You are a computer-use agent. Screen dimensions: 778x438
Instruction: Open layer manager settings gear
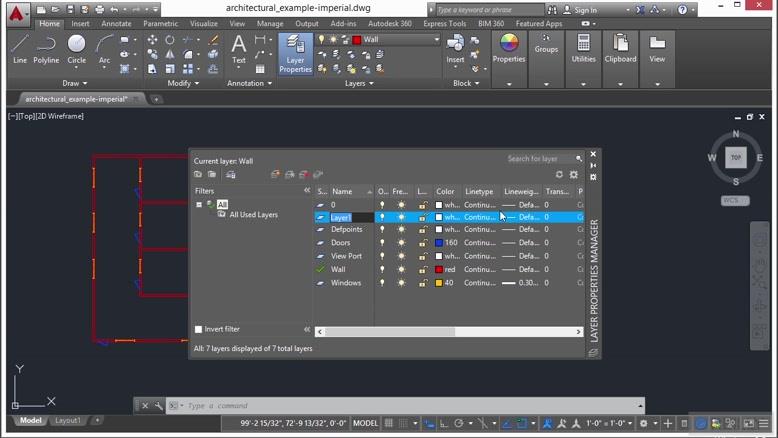[574, 175]
